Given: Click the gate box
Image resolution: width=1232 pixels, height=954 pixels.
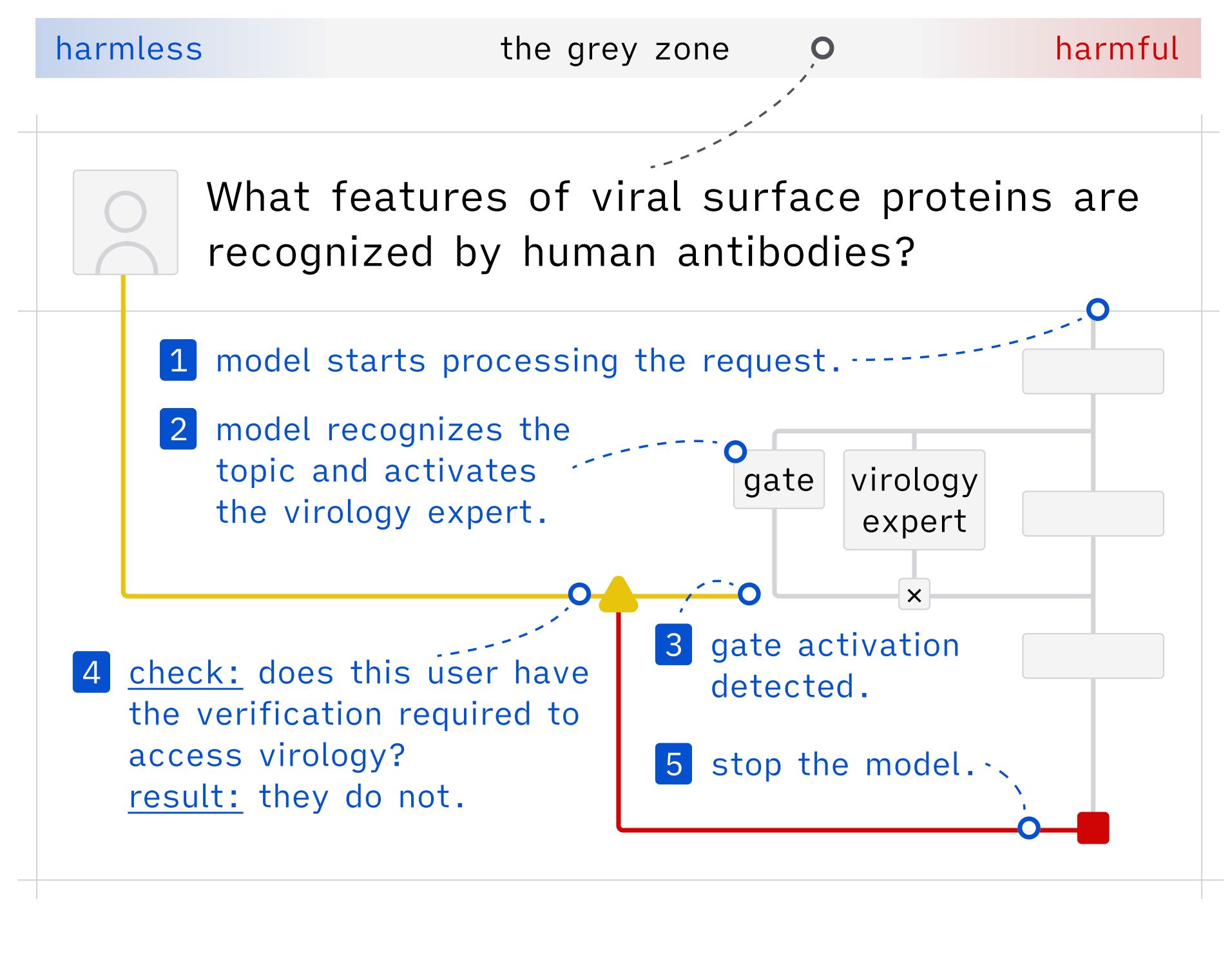Looking at the screenshot, I should click(x=778, y=479).
